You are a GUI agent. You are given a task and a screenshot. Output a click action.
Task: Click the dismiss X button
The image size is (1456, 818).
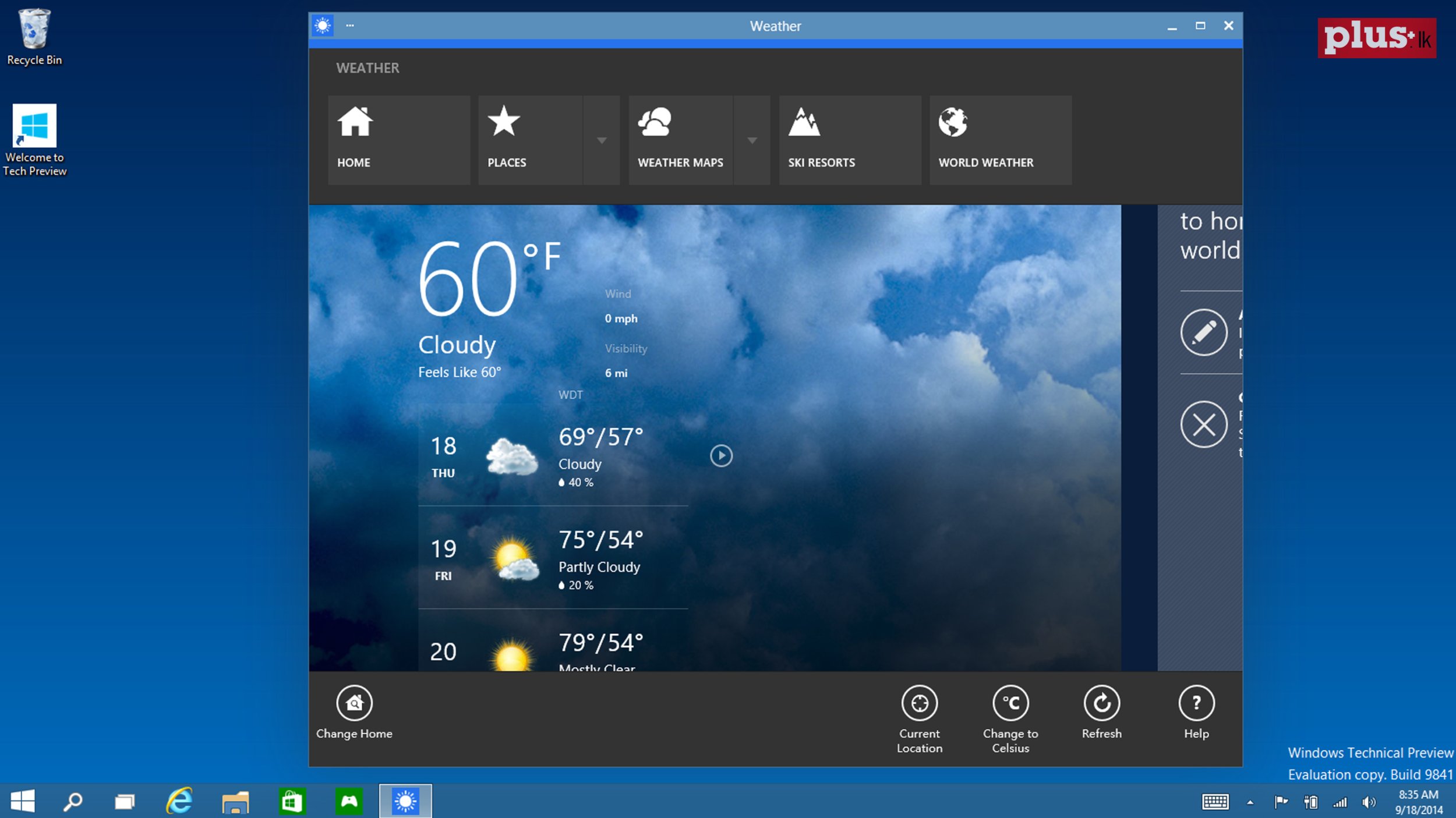[x=1203, y=423]
